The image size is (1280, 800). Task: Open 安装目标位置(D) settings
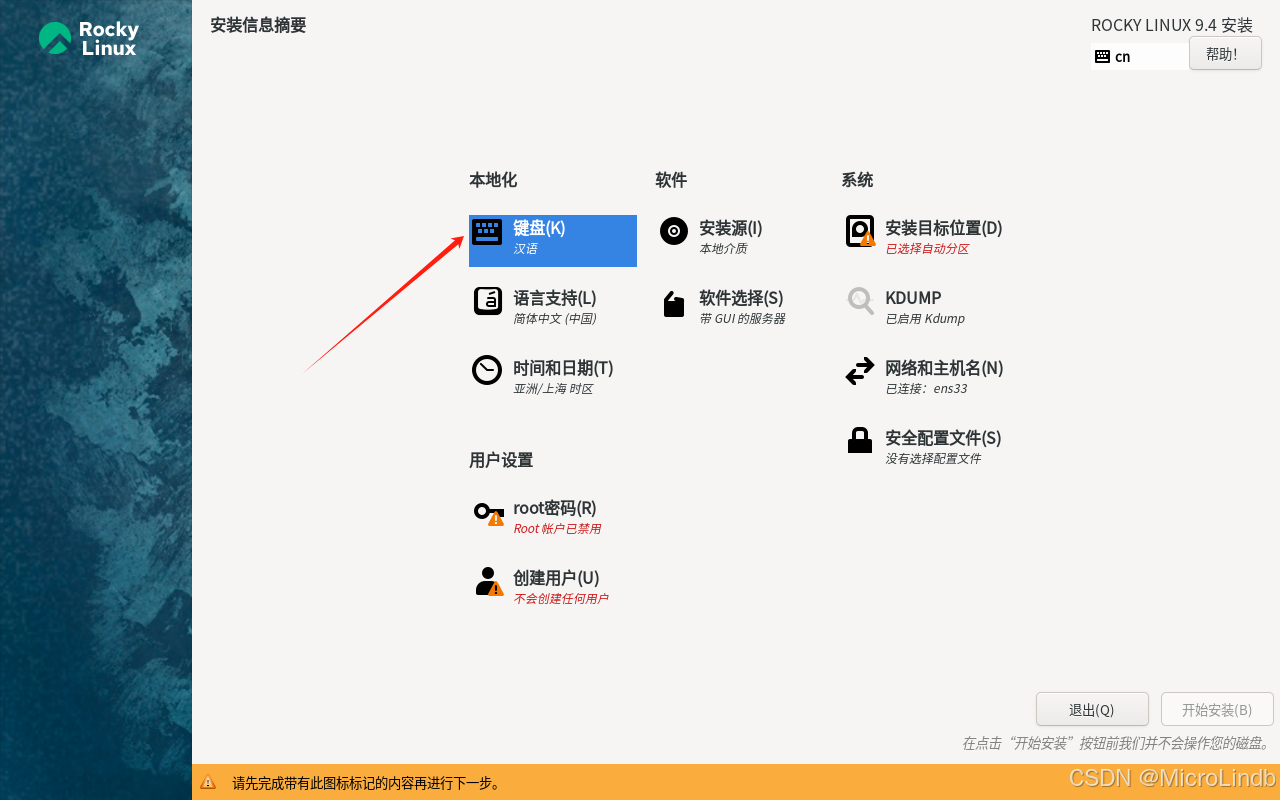click(x=944, y=228)
